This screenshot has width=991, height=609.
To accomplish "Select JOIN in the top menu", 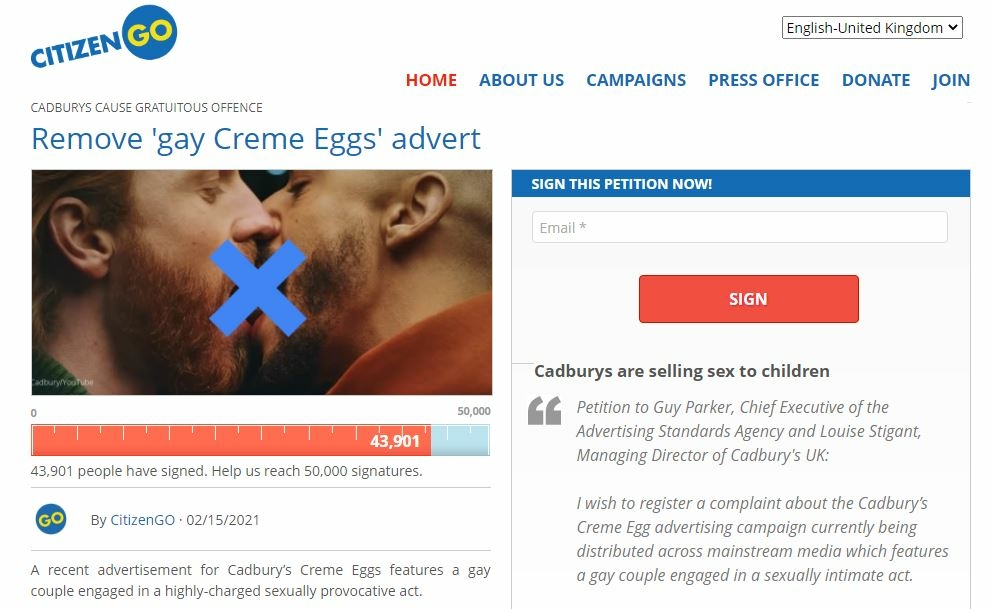I will (x=950, y=80).
